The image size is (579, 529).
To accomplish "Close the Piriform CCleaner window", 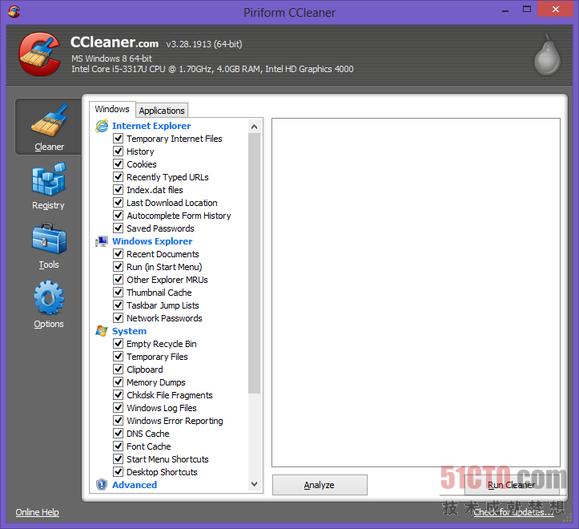I will (x=556, y=9).
